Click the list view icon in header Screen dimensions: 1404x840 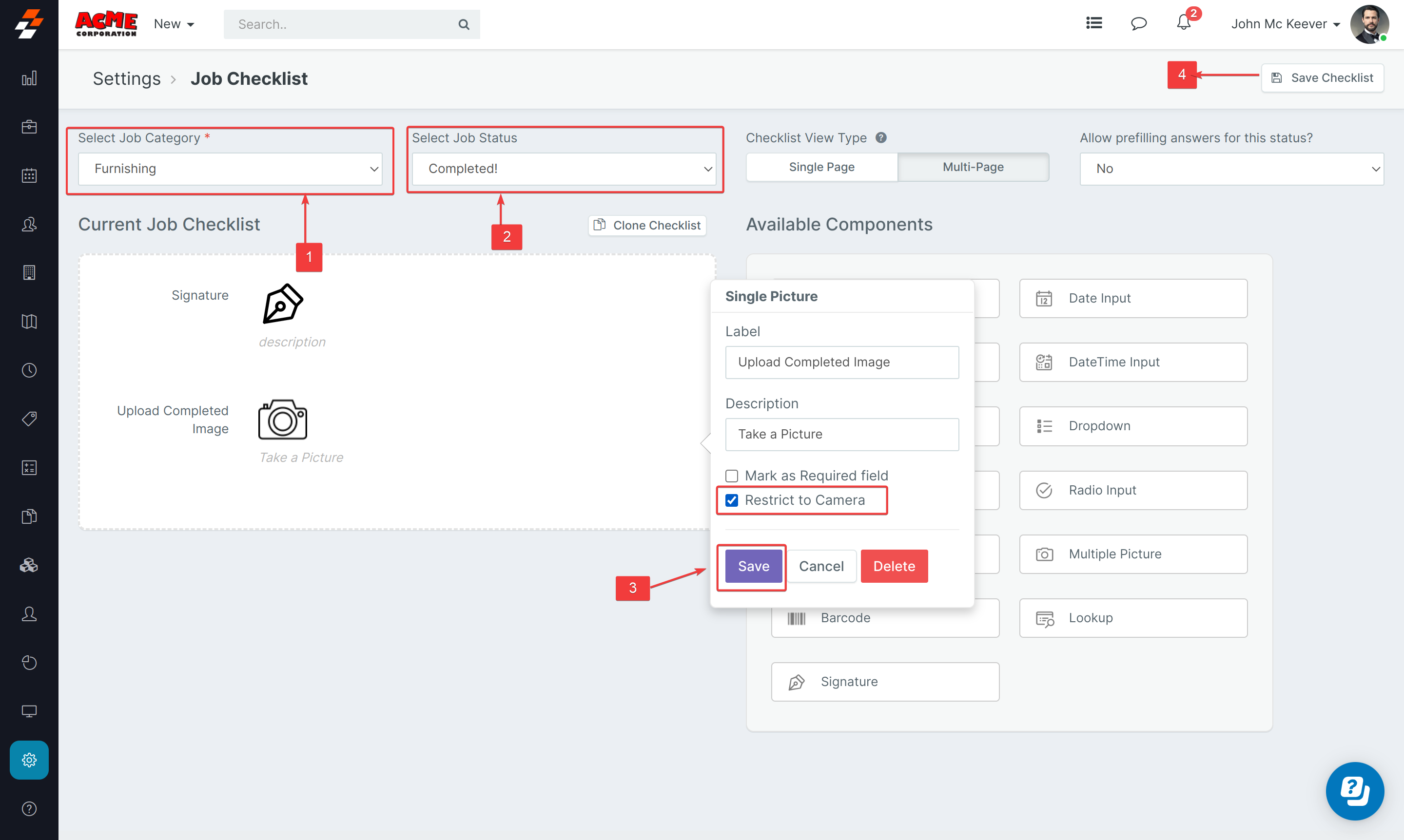pyautogui.click(x=1093, y=23)
